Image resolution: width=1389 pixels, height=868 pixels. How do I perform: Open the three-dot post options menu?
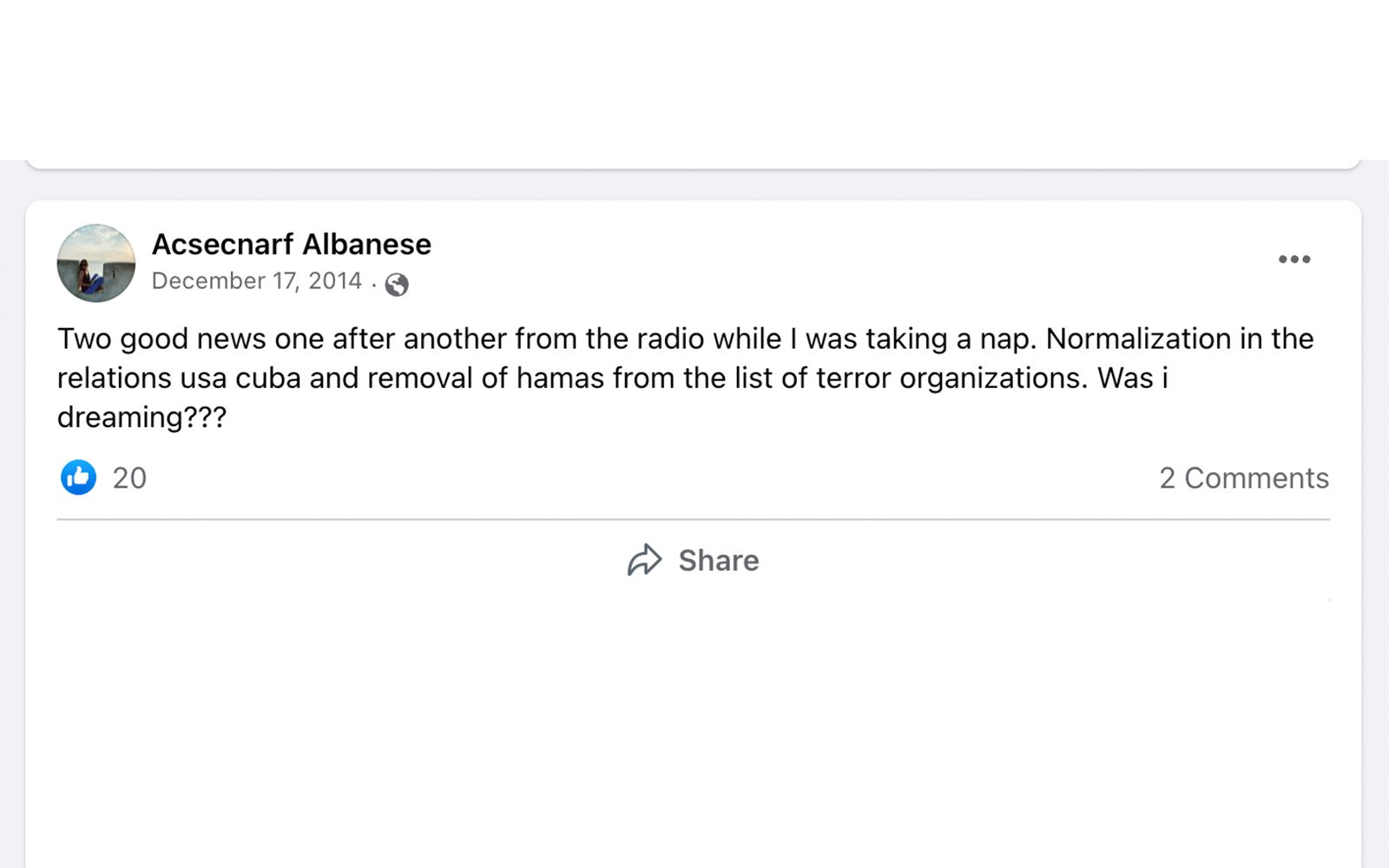pos(1294,259)
